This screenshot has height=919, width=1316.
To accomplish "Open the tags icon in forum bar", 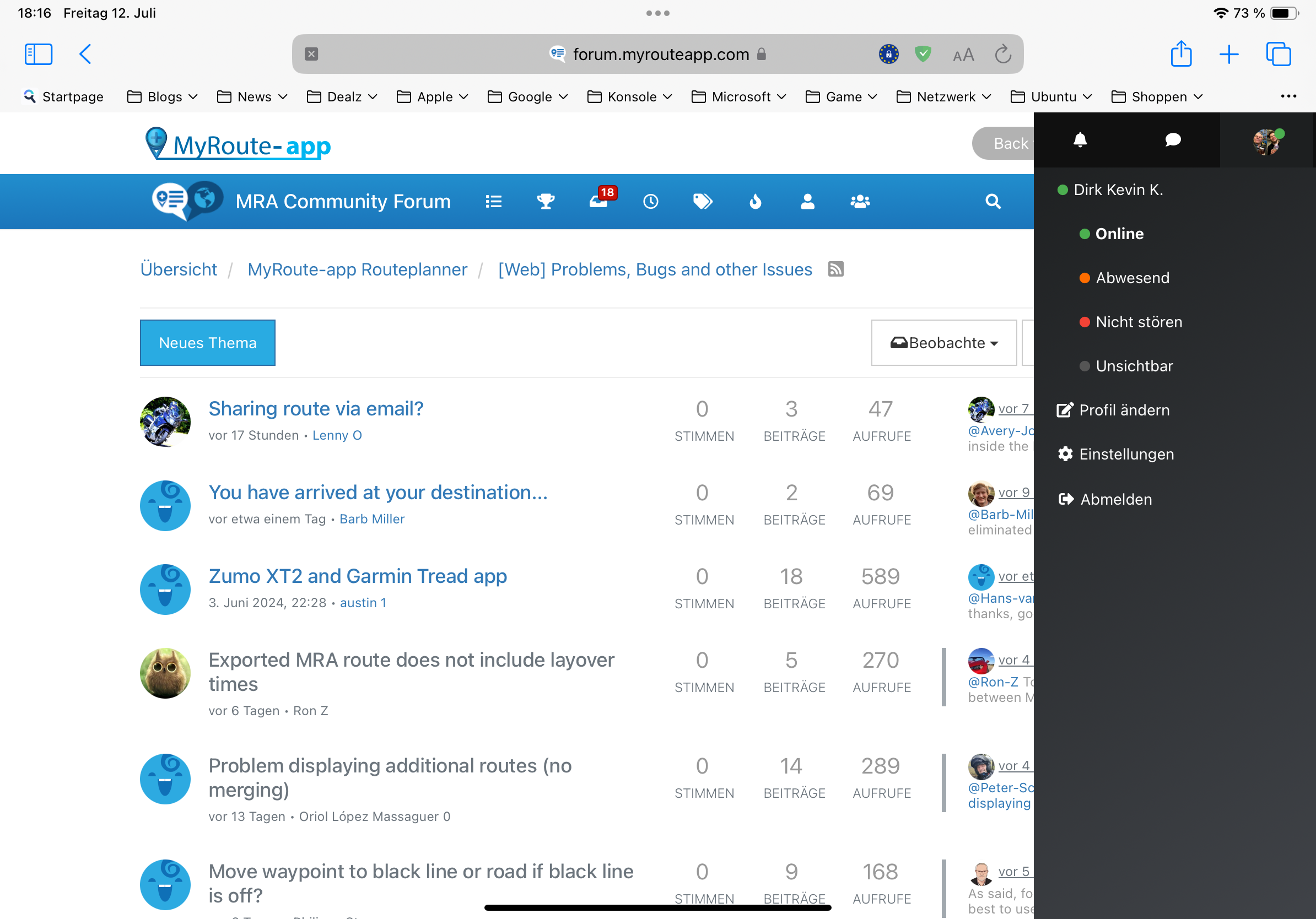I will pyautogui.click(x=703, y=202).
